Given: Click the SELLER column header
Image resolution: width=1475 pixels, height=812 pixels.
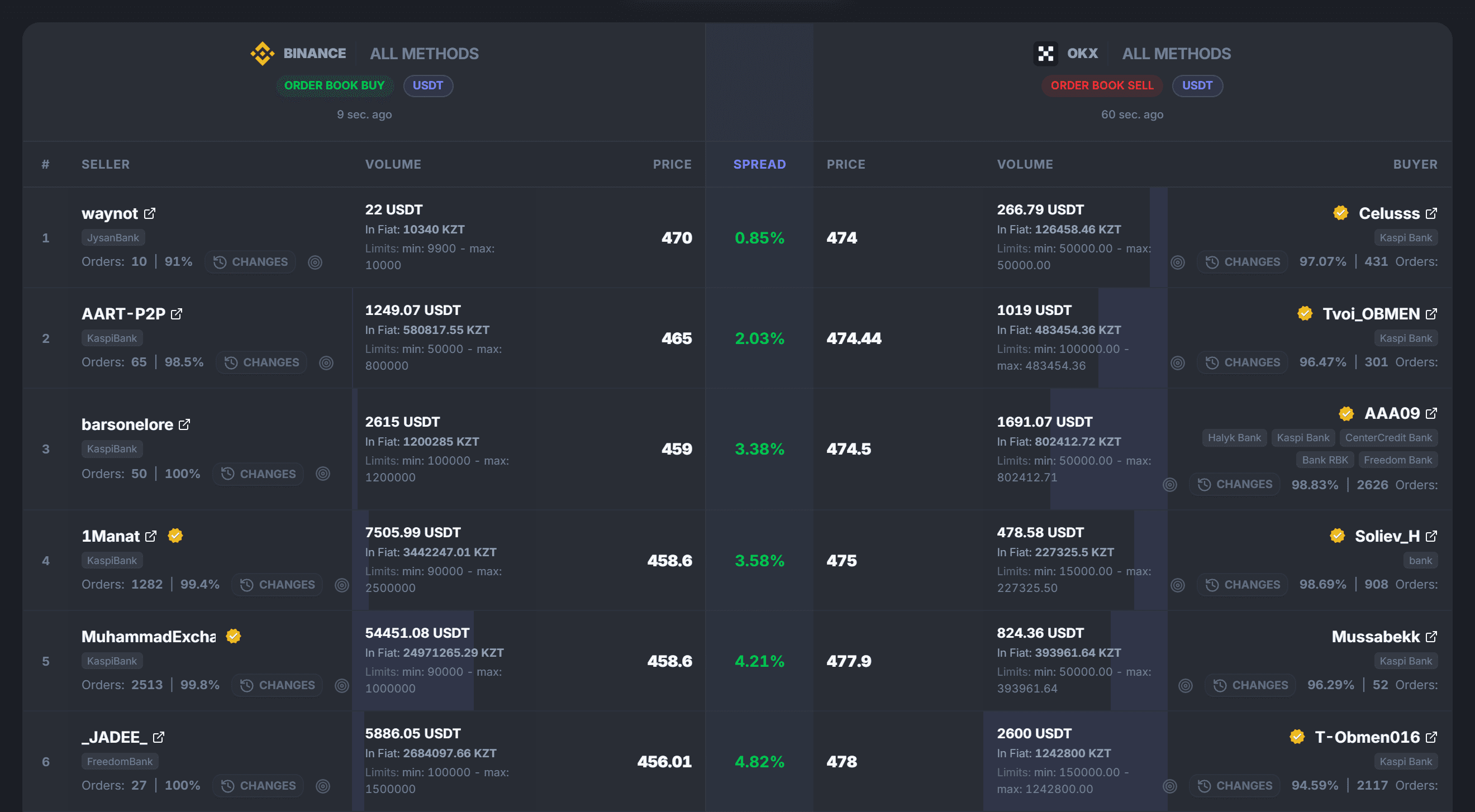Looking at the screenshot, I should tap(106, 165).
